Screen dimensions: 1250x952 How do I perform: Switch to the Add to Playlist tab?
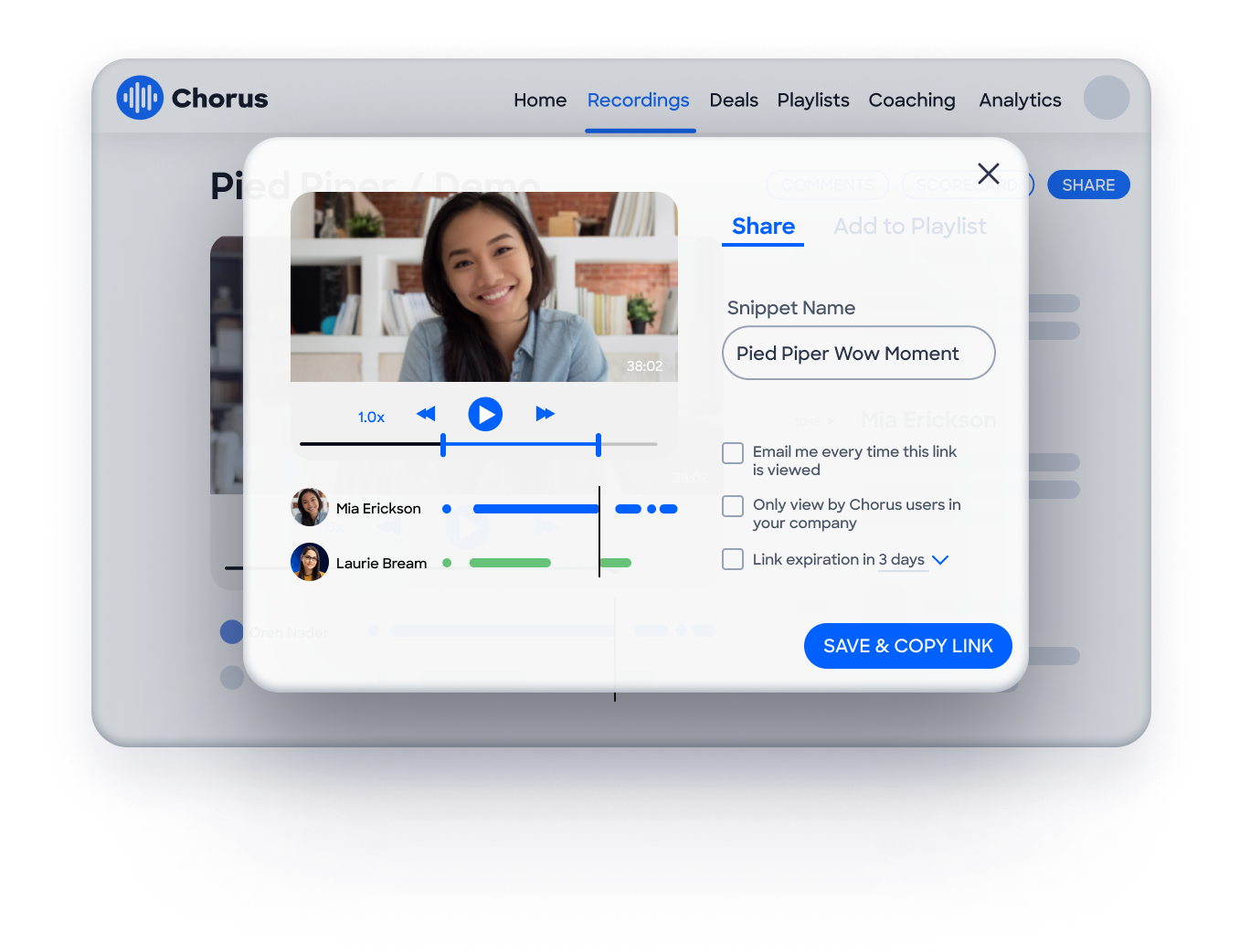pyautogui.click(x=910, y=227)
